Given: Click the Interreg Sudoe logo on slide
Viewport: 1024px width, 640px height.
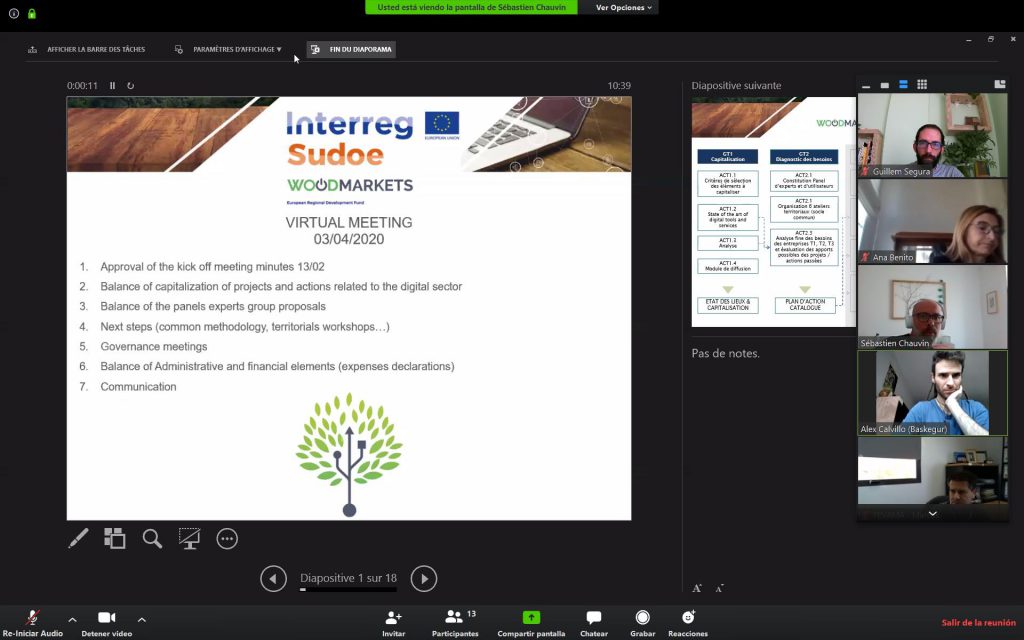Looking at the screenshot, I should coord(373,138).
